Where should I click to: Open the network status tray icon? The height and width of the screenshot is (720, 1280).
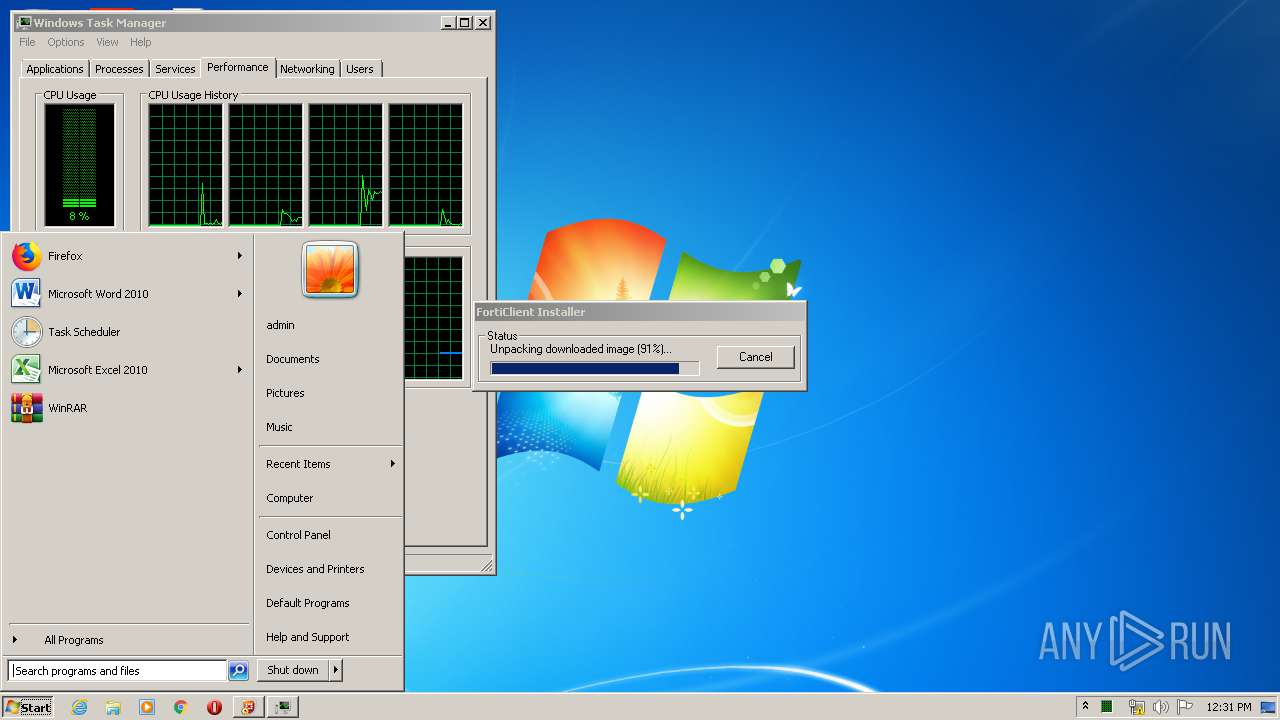[1136, 707]
